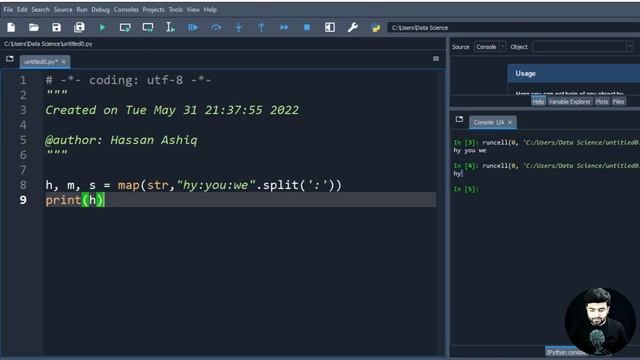
Task: Click line number 9 in gutter
Action: 23,200
